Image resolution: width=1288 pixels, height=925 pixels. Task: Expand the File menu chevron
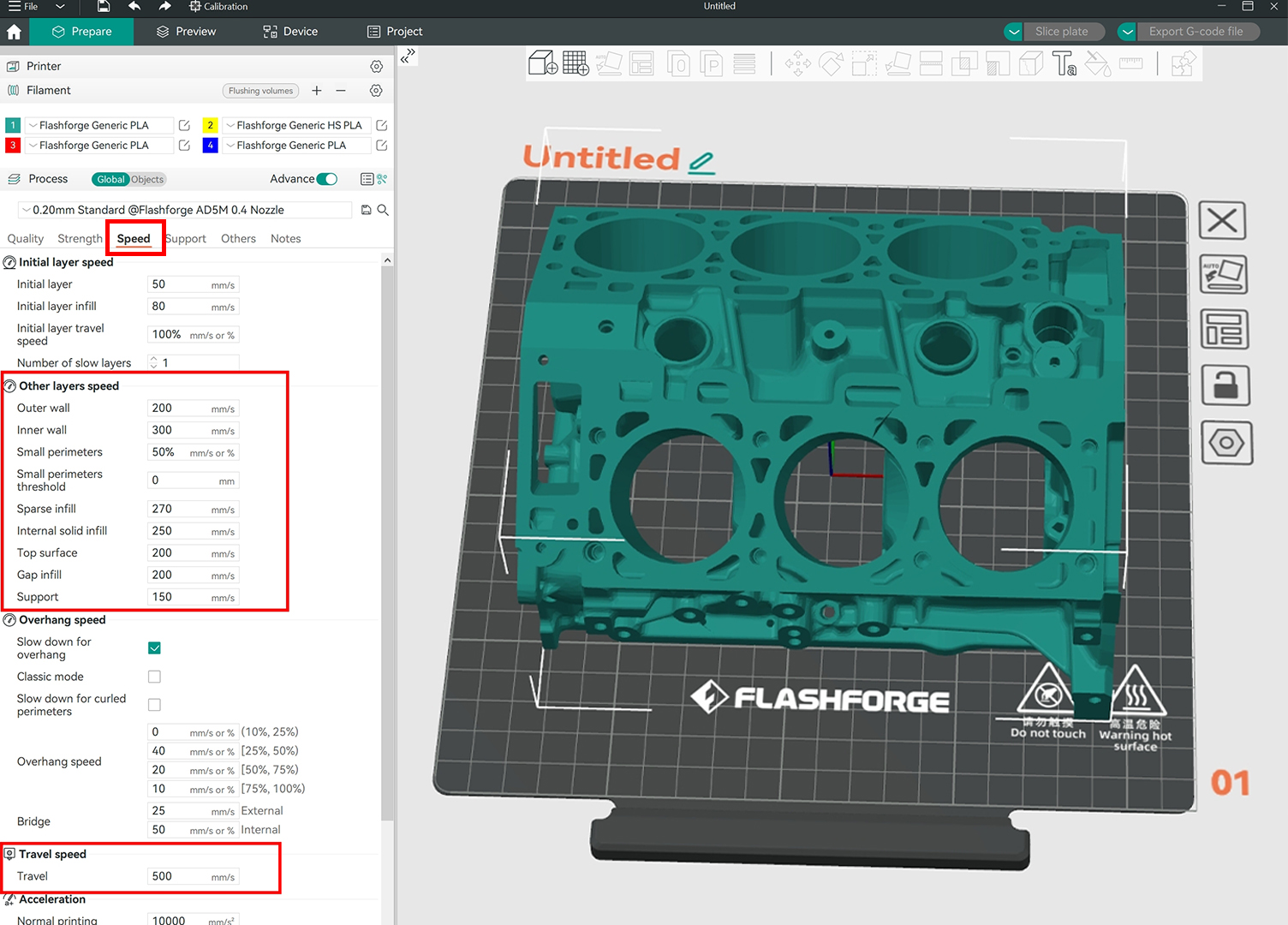60,6
